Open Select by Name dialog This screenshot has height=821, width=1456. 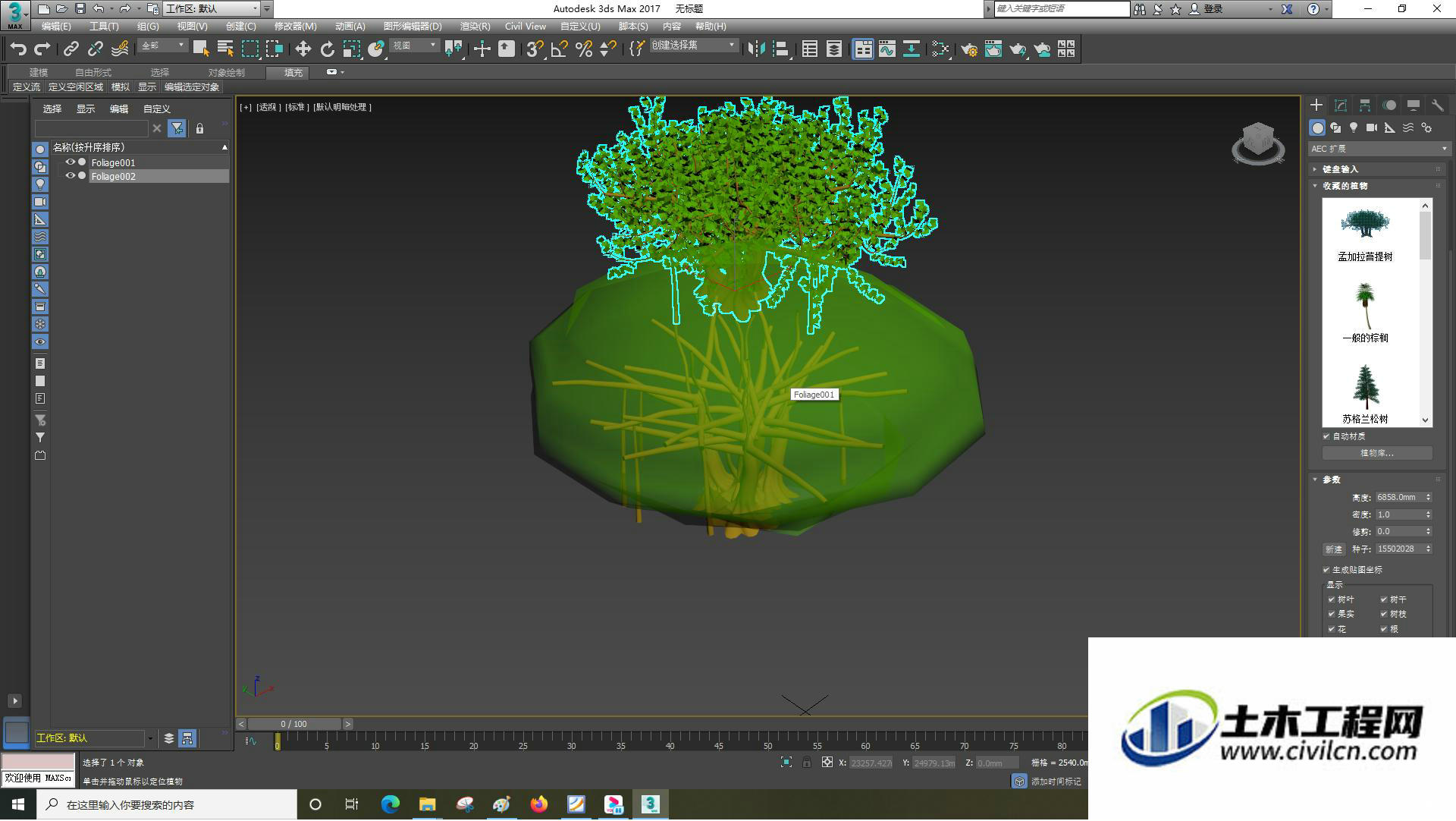tap(225, 49)
